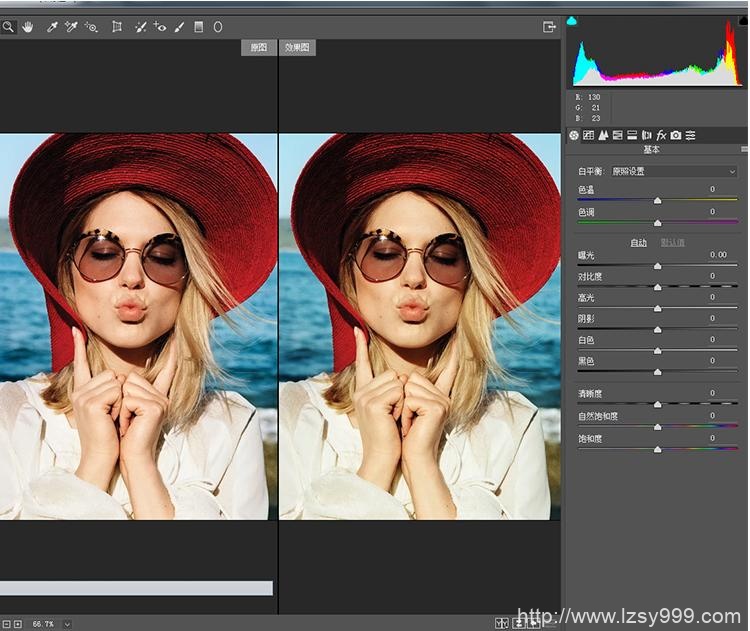Click the 原图 original view label

pyautogui.click(x=259, y=47)
